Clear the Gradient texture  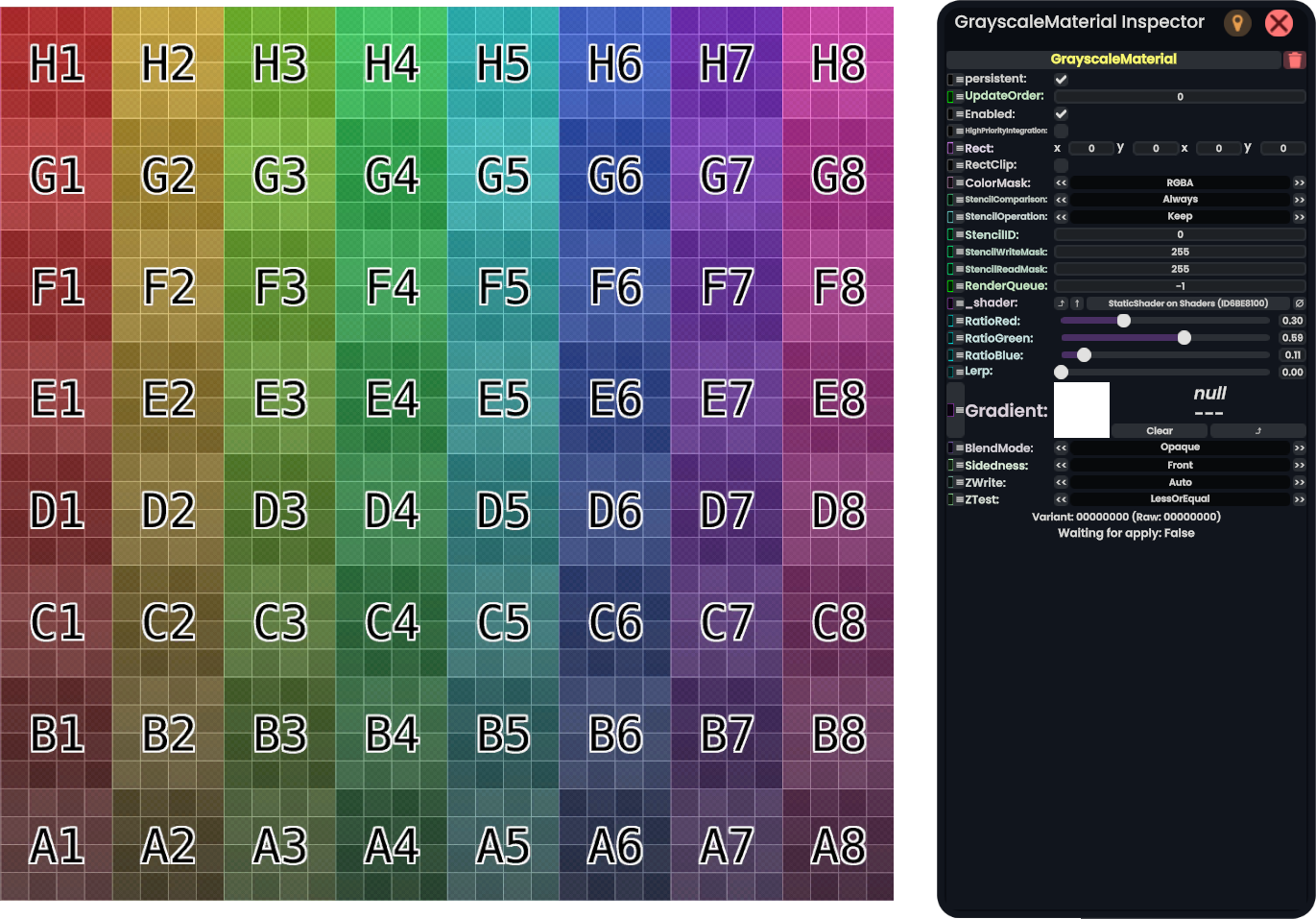point(1159,431)
